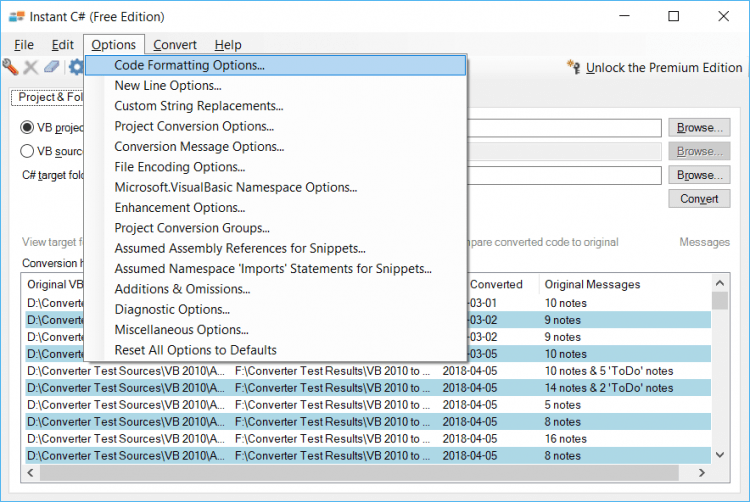Viewport: 750px width, 502px height.
Task: Click the Convert button below the Browse buttons
Action: (699, 199)
